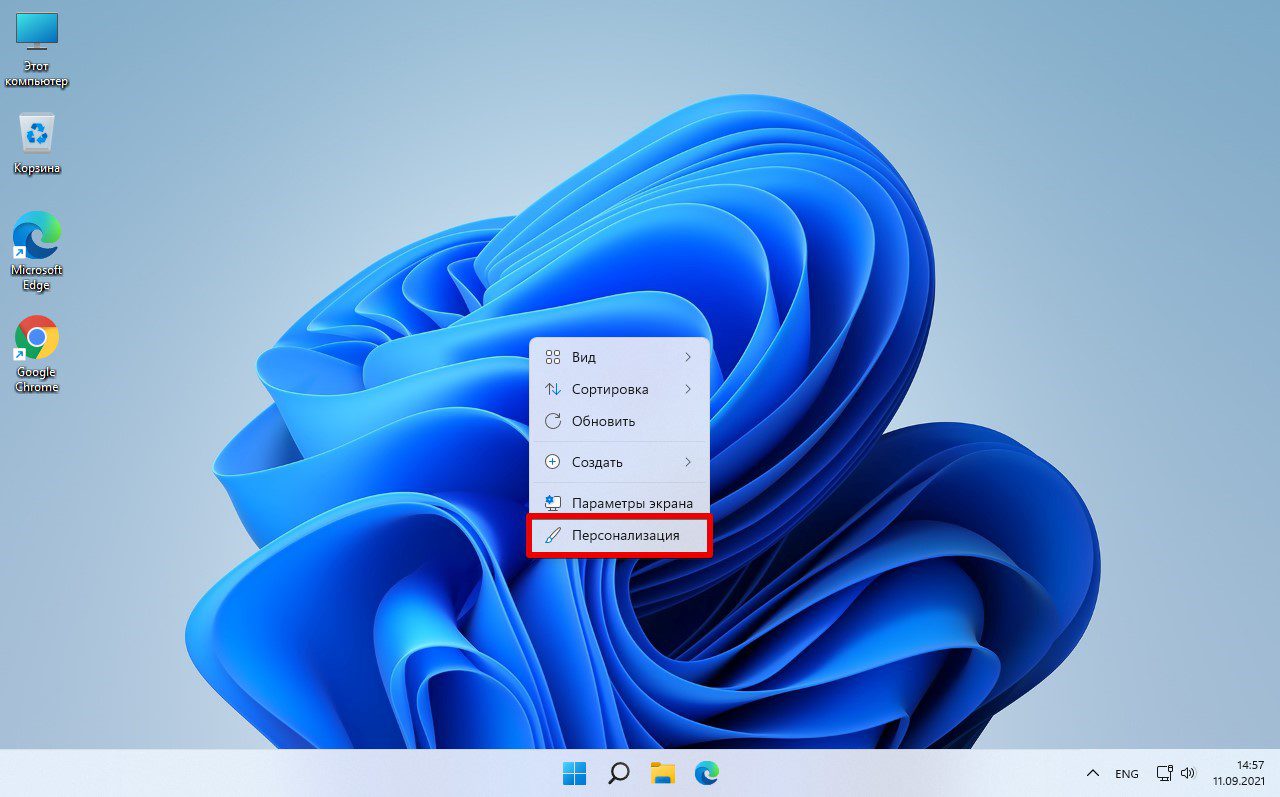
Task: Expand the Вид submenu arrow
Action: [688, 357]
